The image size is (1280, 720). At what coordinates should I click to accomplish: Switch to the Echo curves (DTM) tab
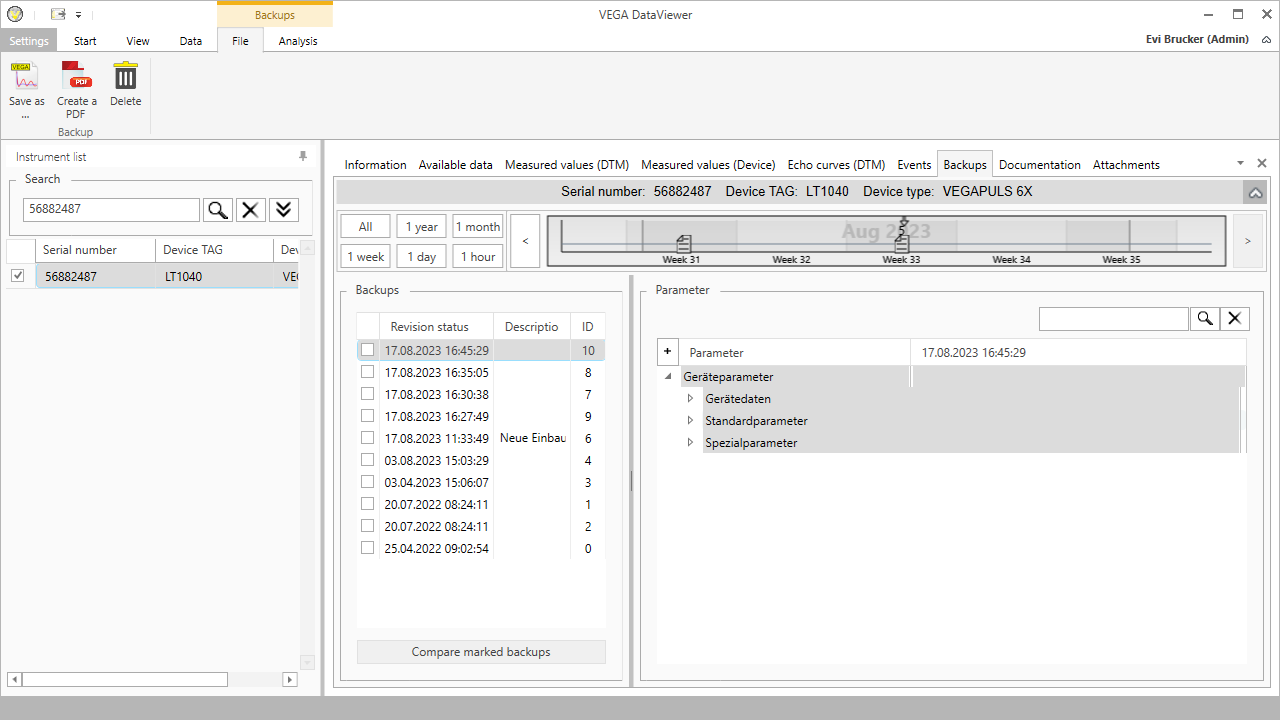pyautogui.click(x=836, y=164)
